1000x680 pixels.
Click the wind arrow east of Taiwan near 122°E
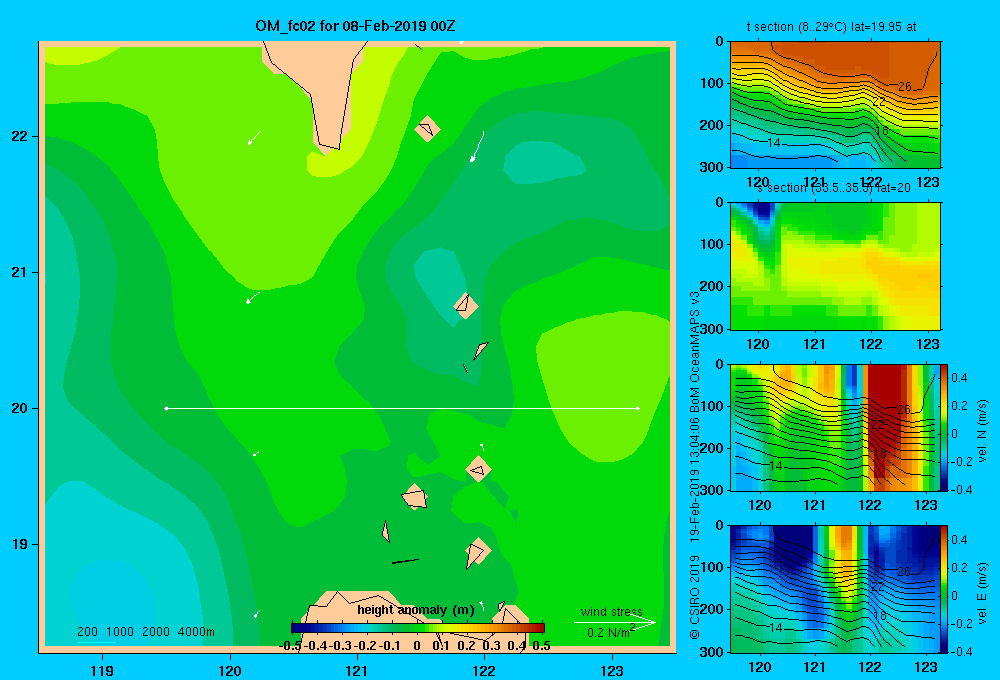(477, 147)
